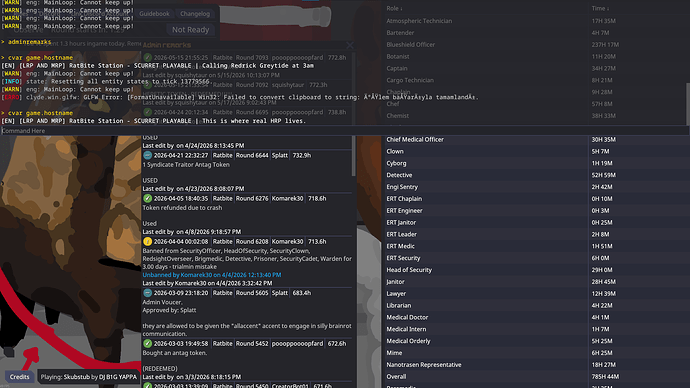
Task: Select the Lawyer role row
Action: [536, 294]
